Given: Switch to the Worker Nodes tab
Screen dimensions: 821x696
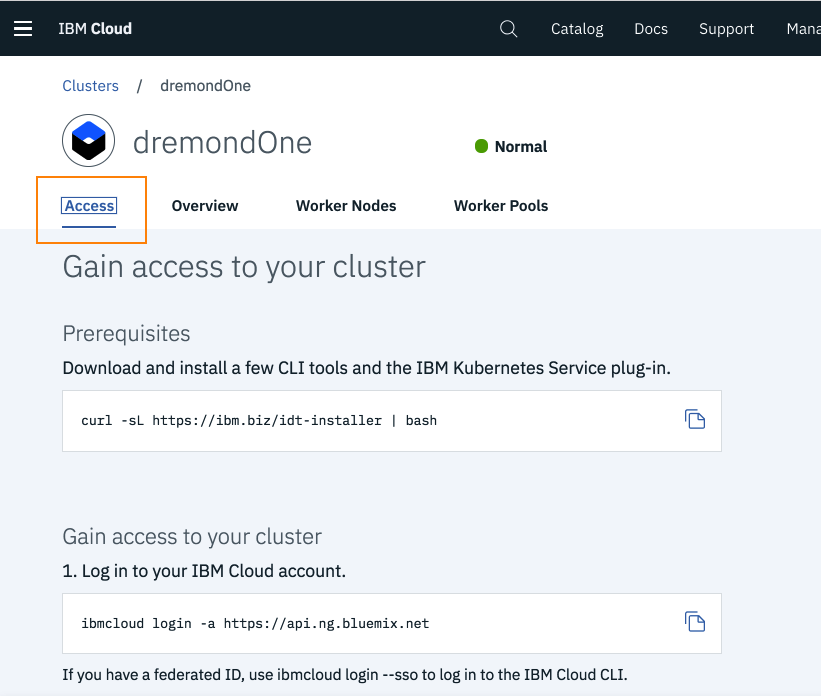Looking at the screenshot, I should [346, 206].
